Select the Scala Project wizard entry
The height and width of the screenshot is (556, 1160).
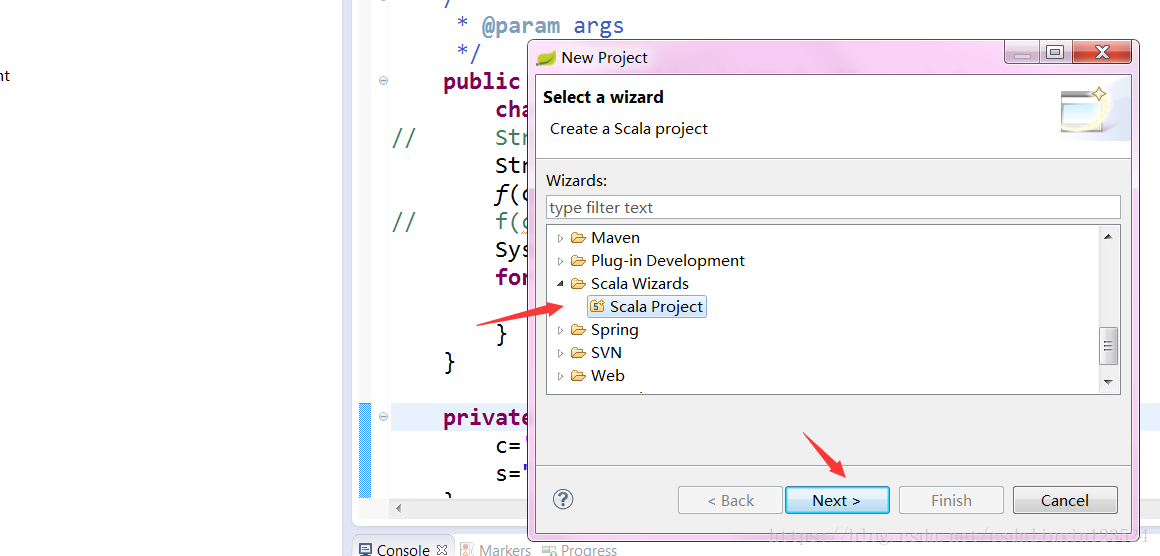[647, 306]
